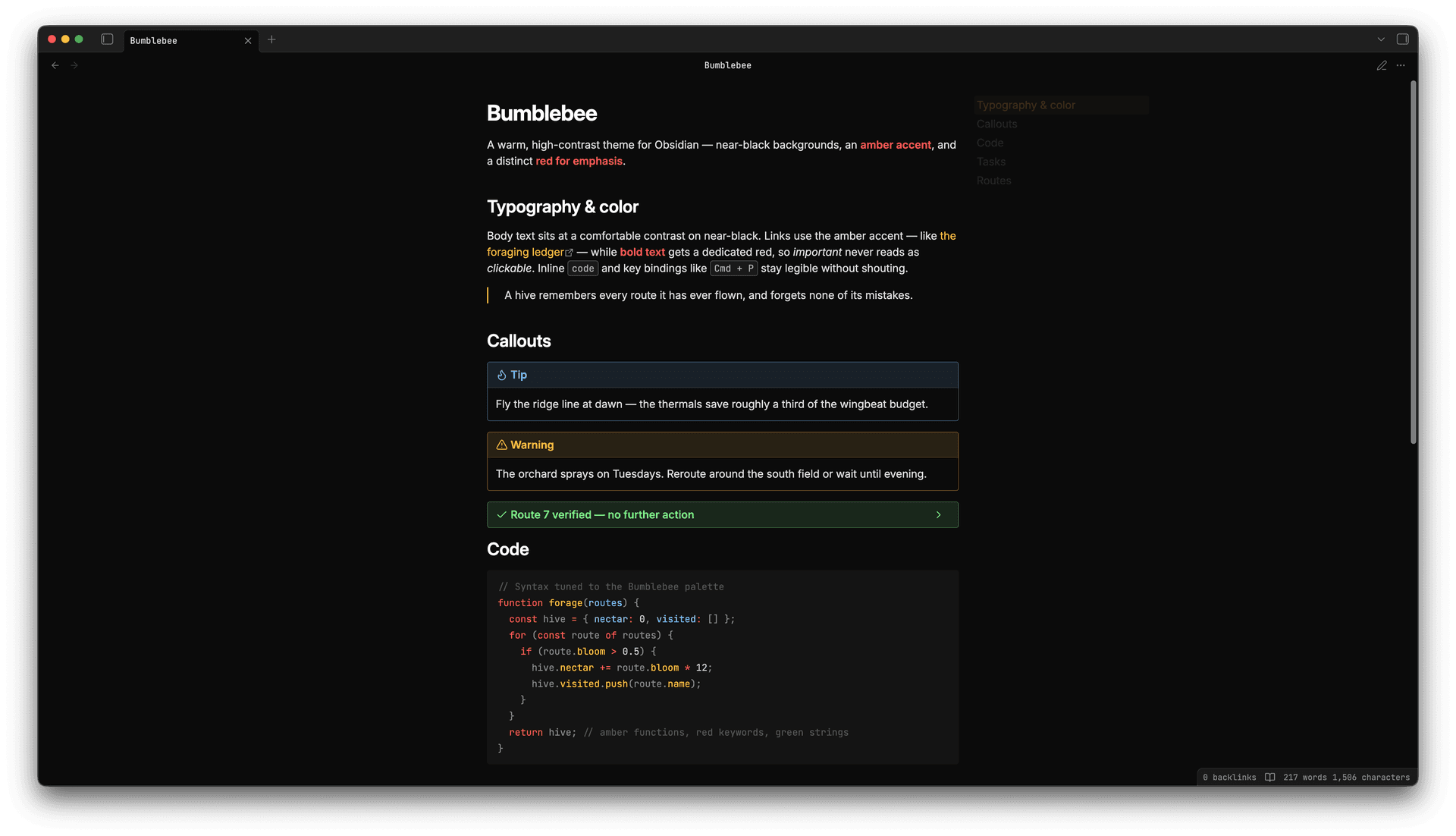
Task: Click the Callouts heading
Action: pos(519,341)
